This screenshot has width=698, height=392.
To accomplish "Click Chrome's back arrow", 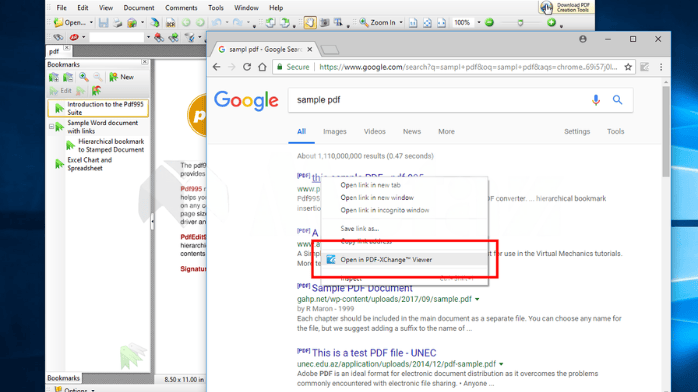I will (x=217, y=67).
